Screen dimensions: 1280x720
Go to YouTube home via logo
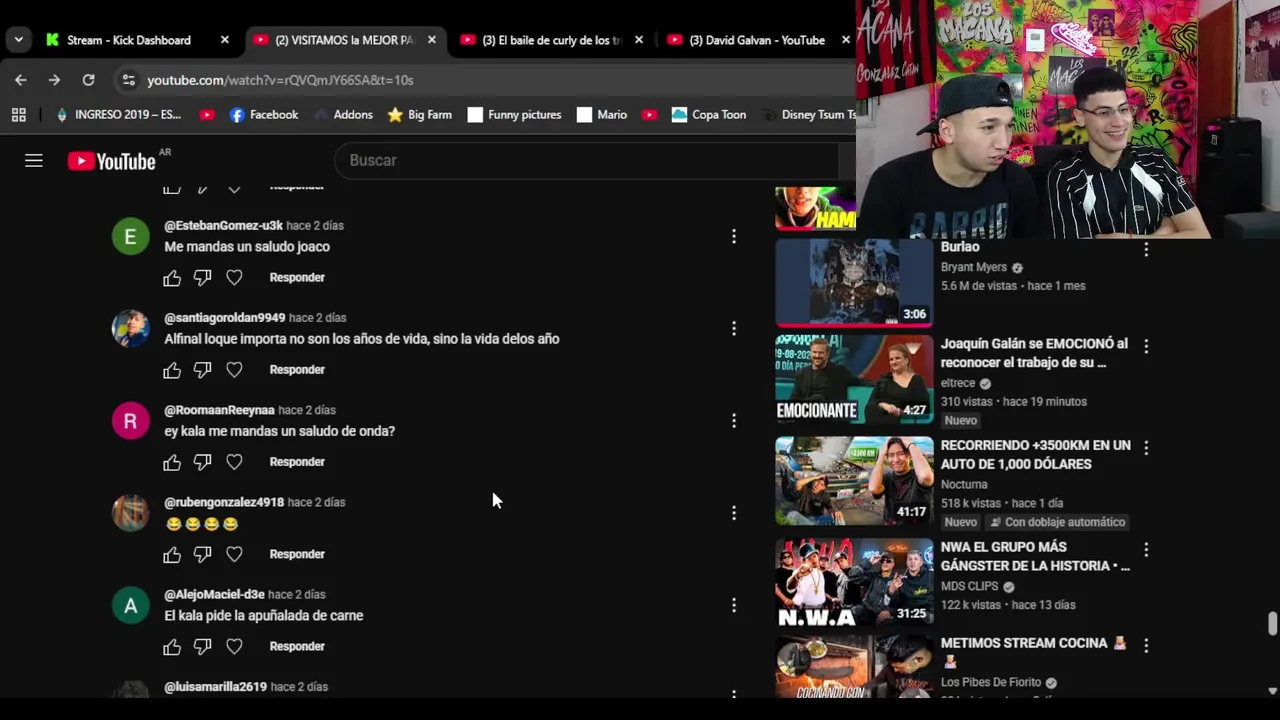[x=111, y=161]
